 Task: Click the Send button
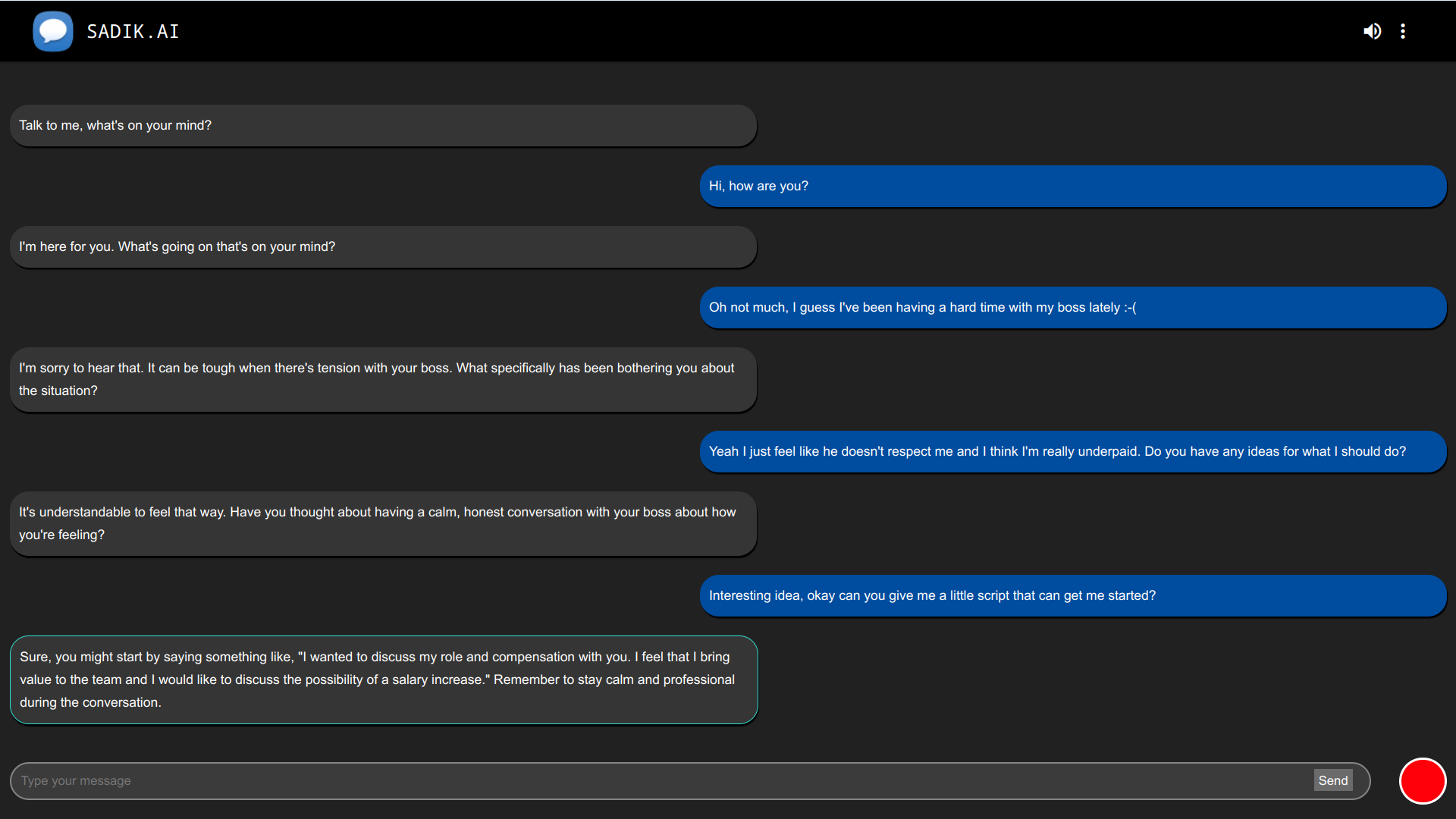pos(1332,780)
